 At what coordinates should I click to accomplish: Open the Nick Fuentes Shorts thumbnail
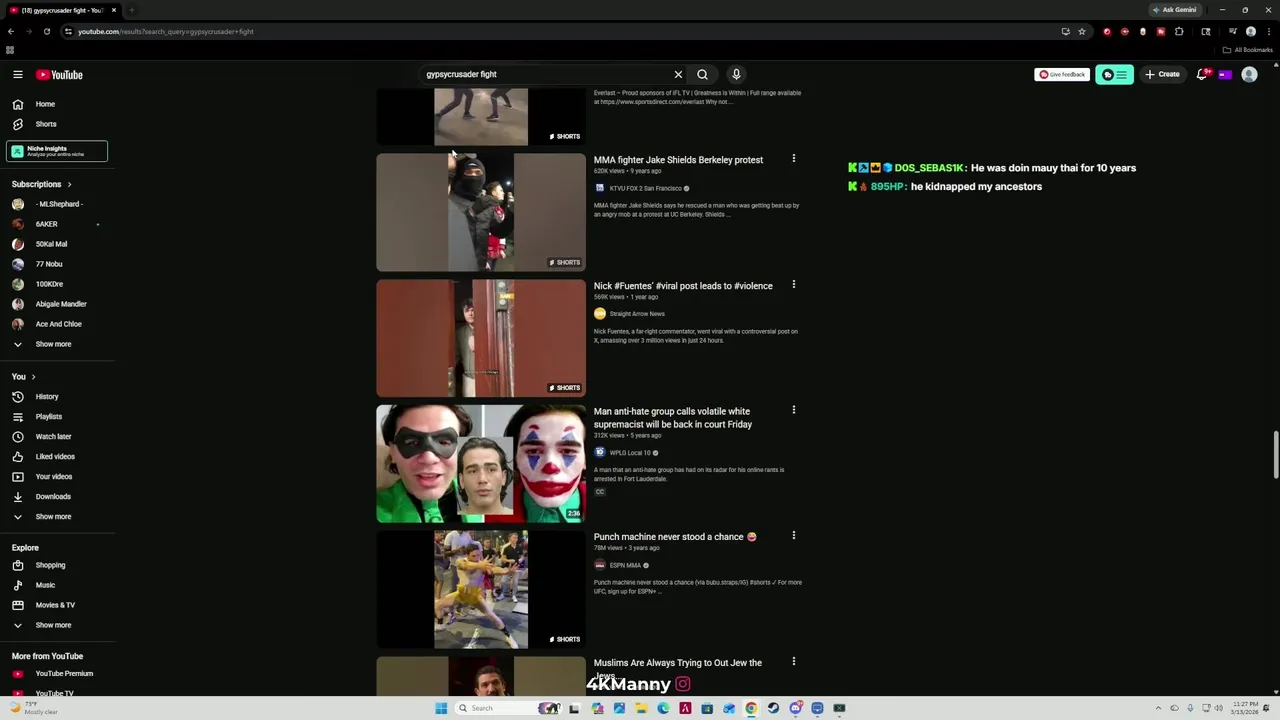(x=481, y=338)
